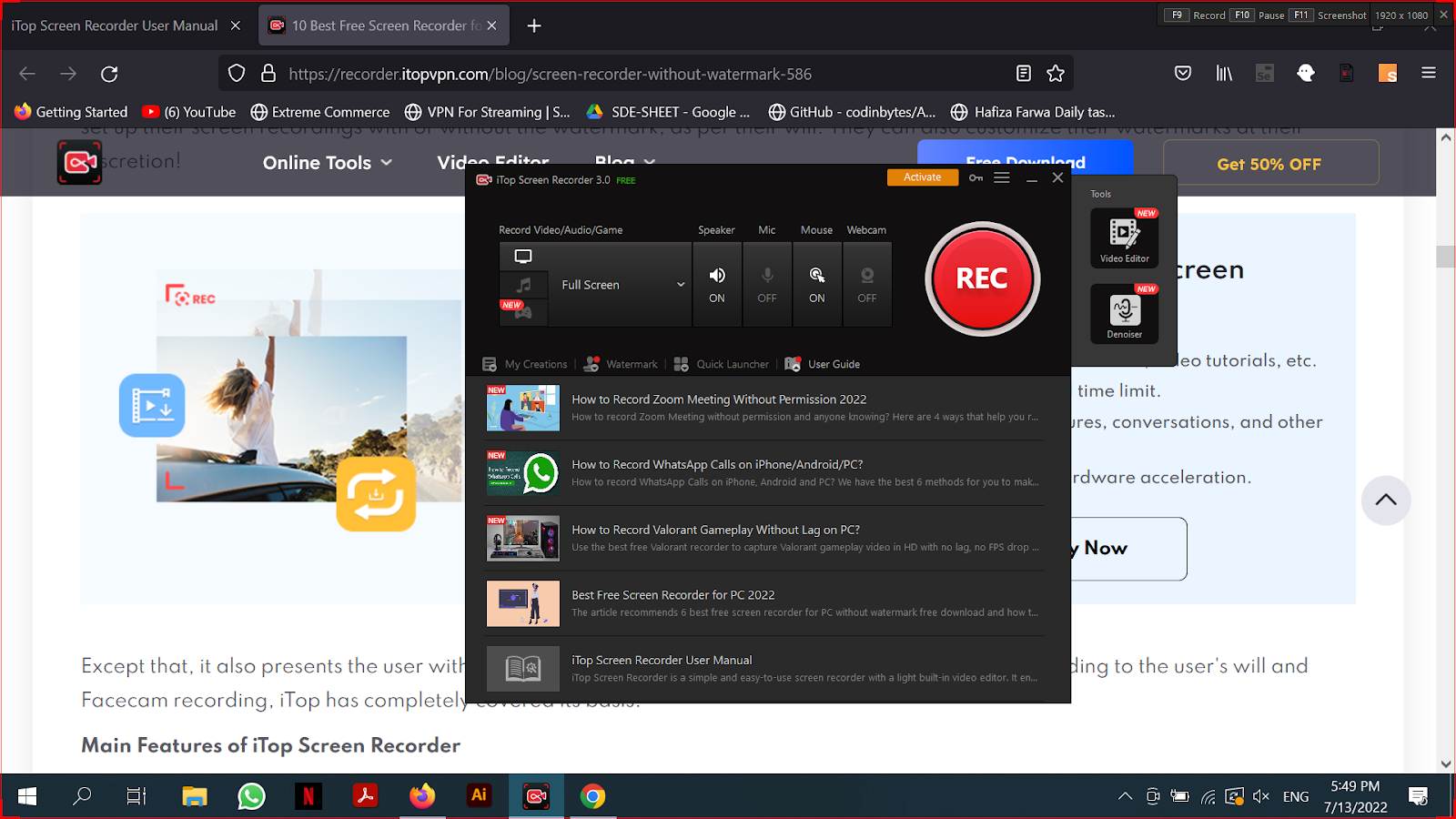Open Windows taskbar search
The image size is (1456, 819).
pos(82,796)
